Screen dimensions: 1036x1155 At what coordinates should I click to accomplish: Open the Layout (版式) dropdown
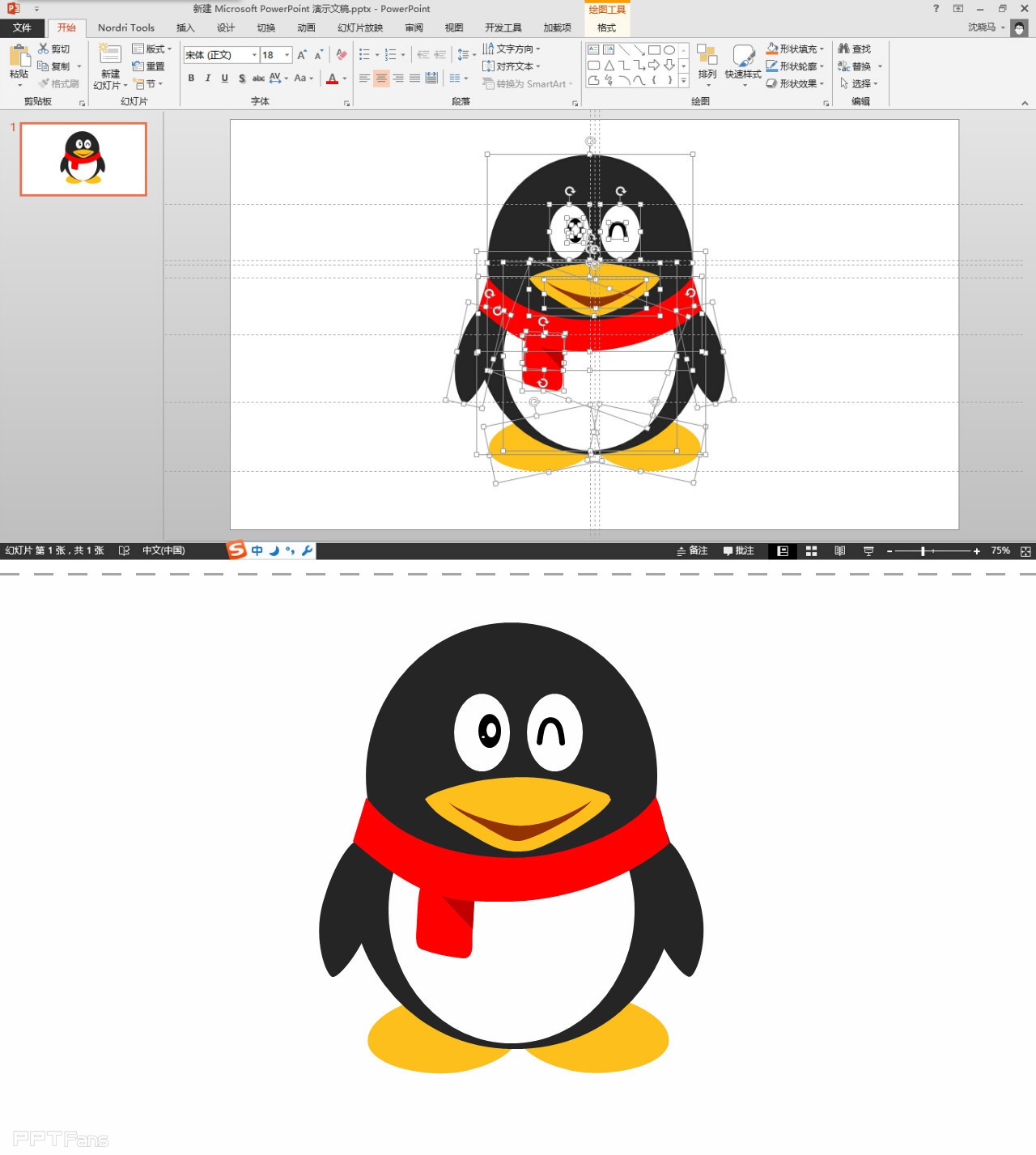[x=152, y=49]
